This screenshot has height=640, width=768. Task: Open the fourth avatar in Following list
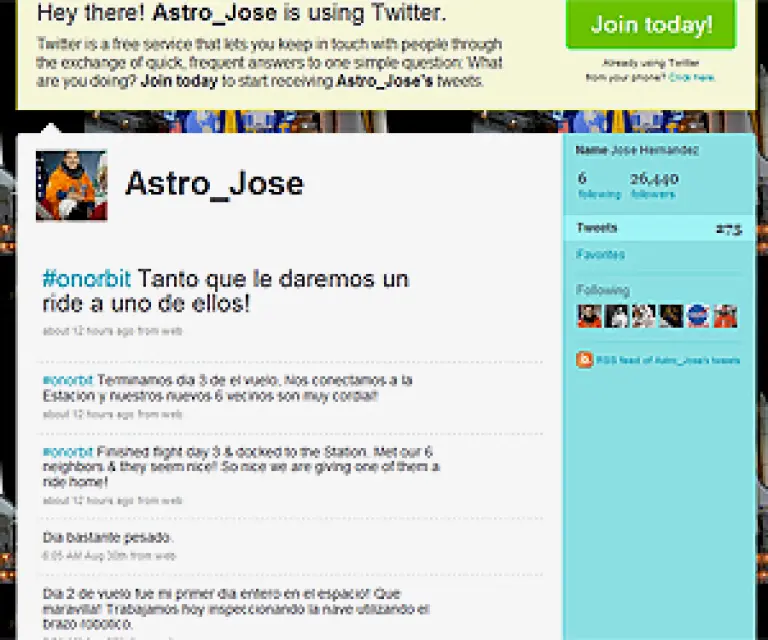(x=671, y=316)
